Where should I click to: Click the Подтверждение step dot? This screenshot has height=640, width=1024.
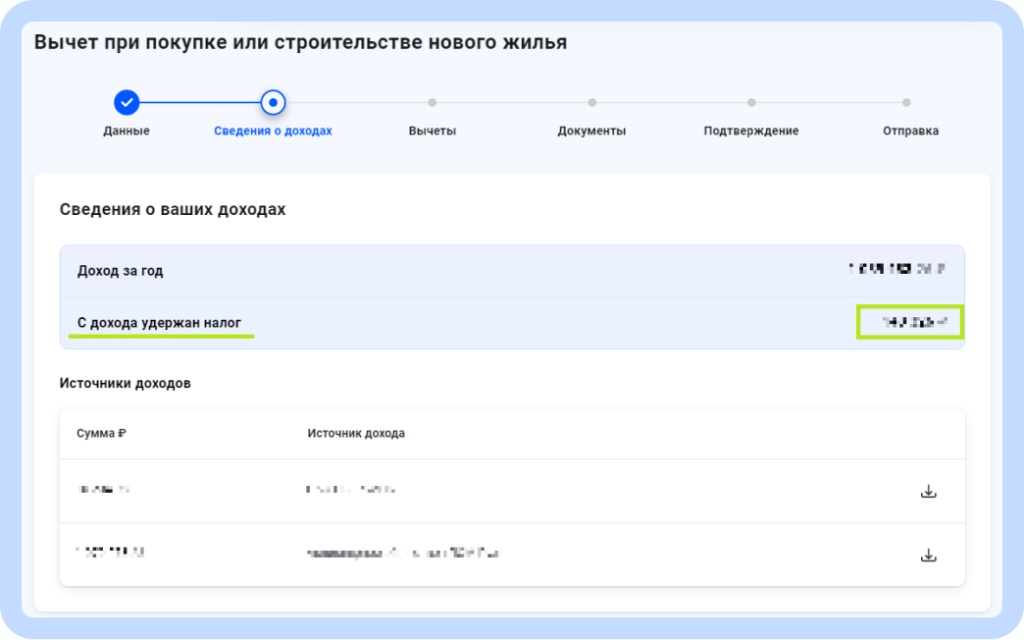[x=751, y=101]
